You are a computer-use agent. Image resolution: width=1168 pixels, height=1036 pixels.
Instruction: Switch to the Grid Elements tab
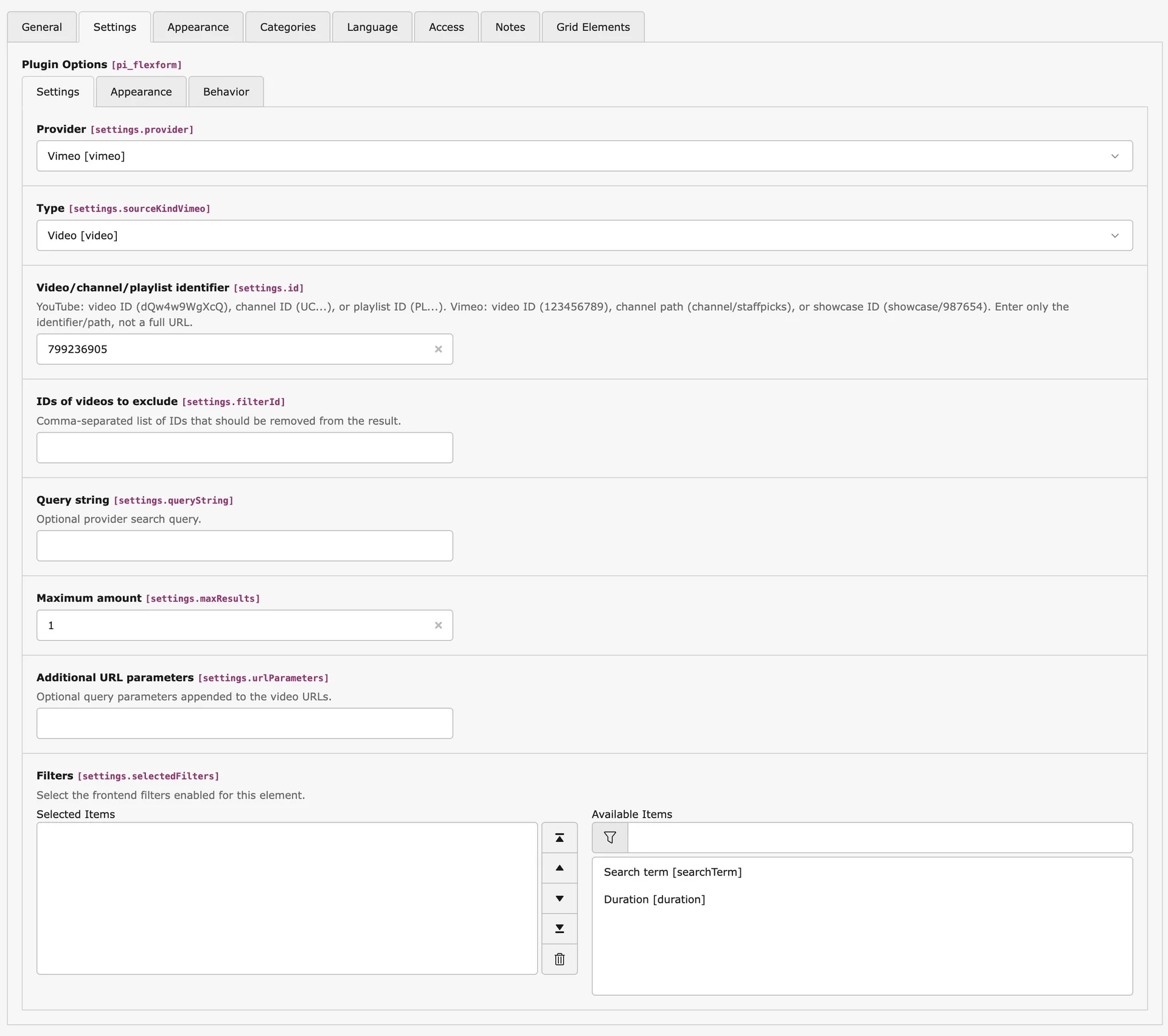click(593, 27)
